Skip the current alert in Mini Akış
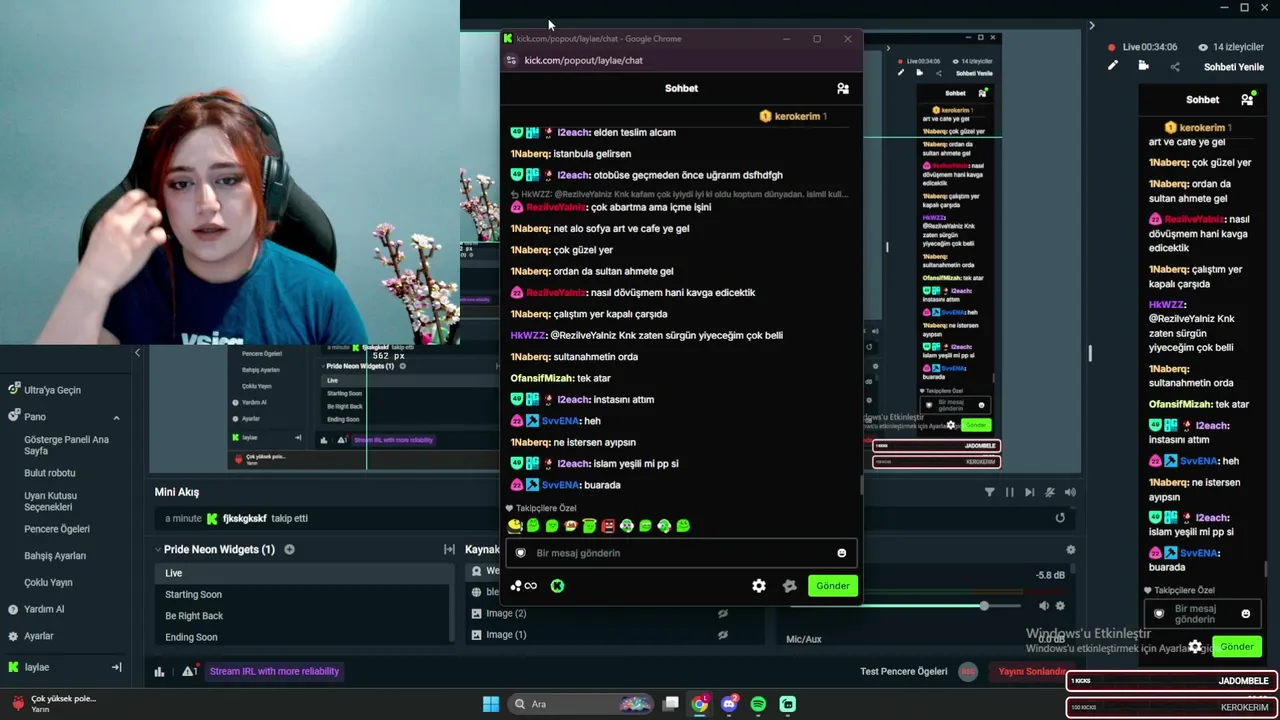Screen dimensions: 1280x720 (x=1029, y=492)
